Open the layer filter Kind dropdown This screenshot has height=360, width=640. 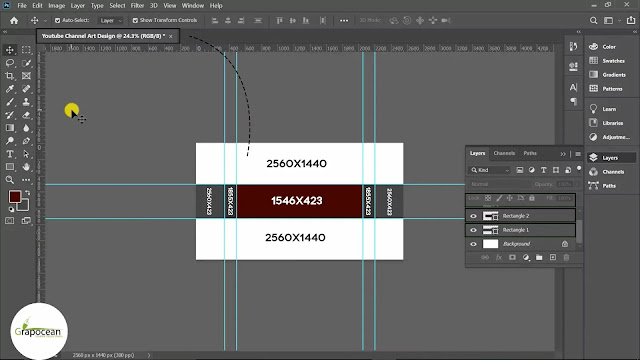(x=490, y=170)
